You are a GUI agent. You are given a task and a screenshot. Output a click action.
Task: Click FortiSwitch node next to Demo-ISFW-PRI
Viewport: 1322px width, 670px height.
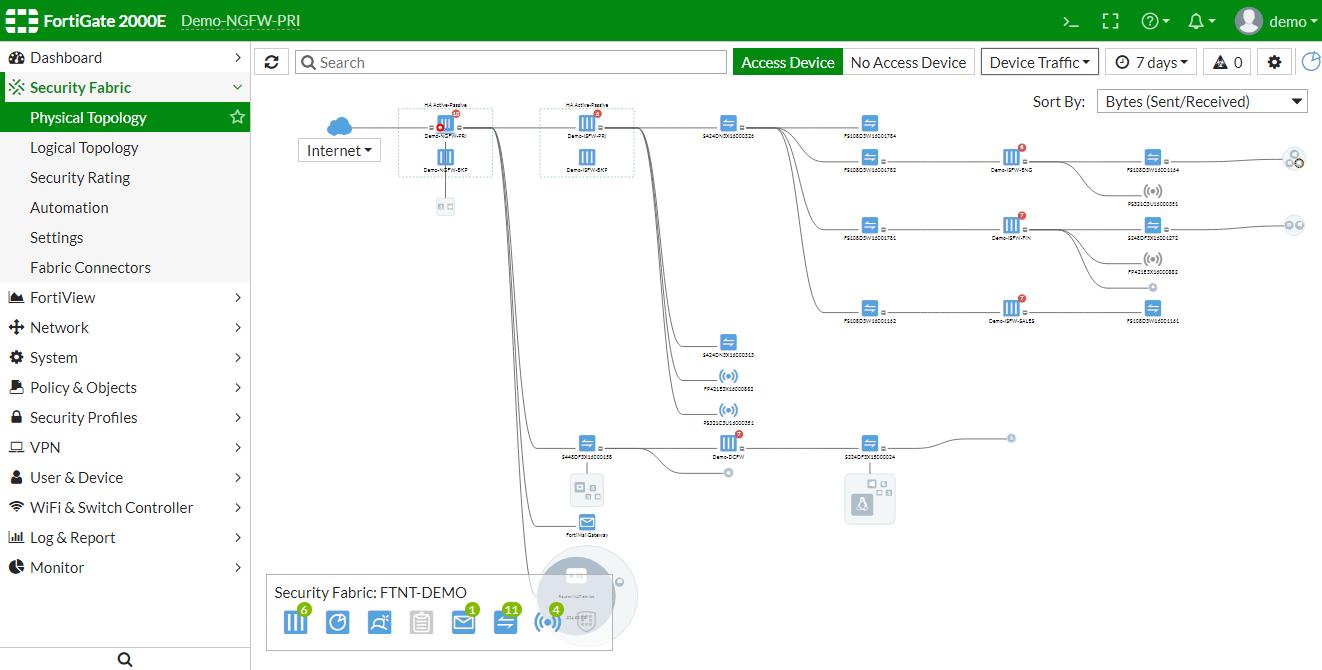728,123
